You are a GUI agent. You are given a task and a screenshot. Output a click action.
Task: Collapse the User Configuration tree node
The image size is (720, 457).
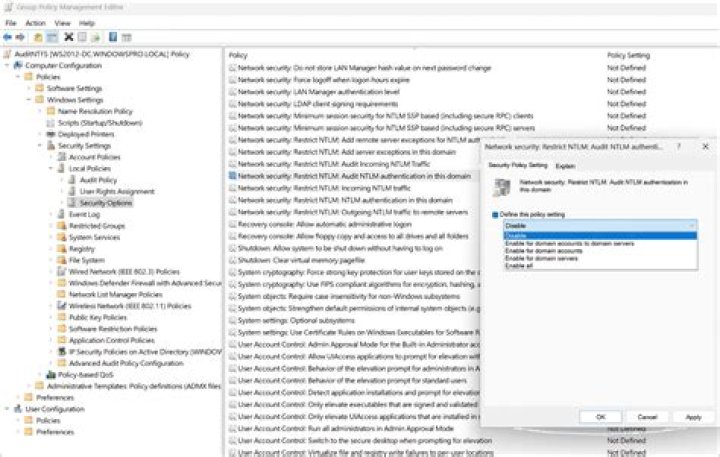click(x=7, y=409)
